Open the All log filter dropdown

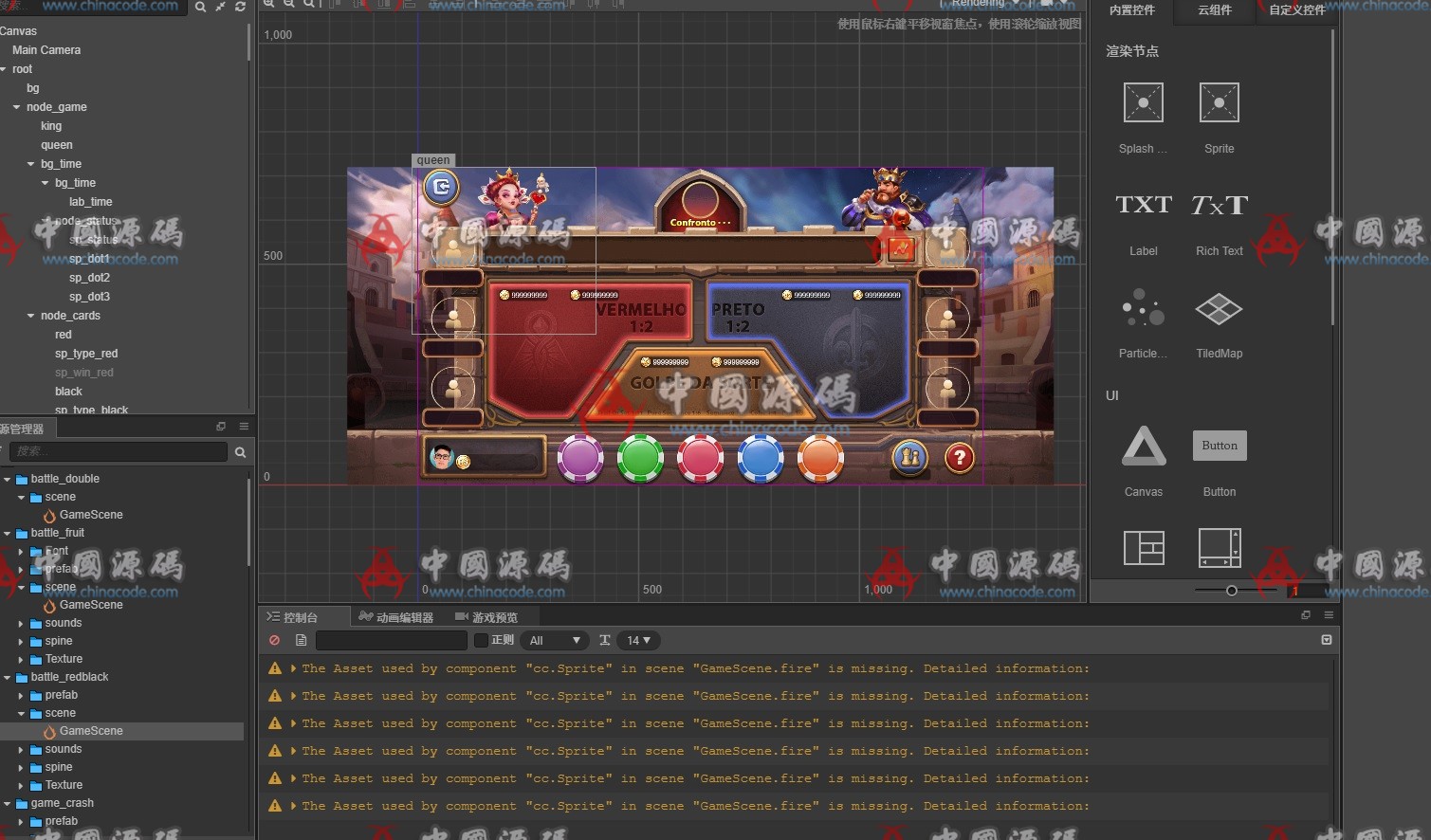tap(555, 640)
